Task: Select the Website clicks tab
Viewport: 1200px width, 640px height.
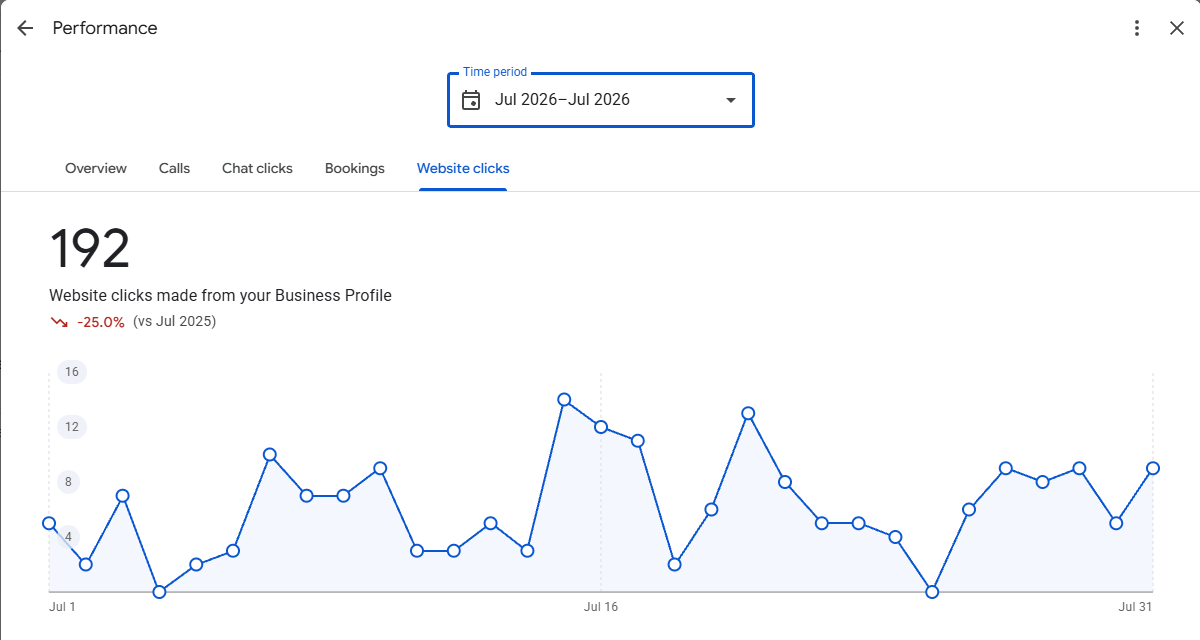Action: pyautogui.click(x=463, y=168)
